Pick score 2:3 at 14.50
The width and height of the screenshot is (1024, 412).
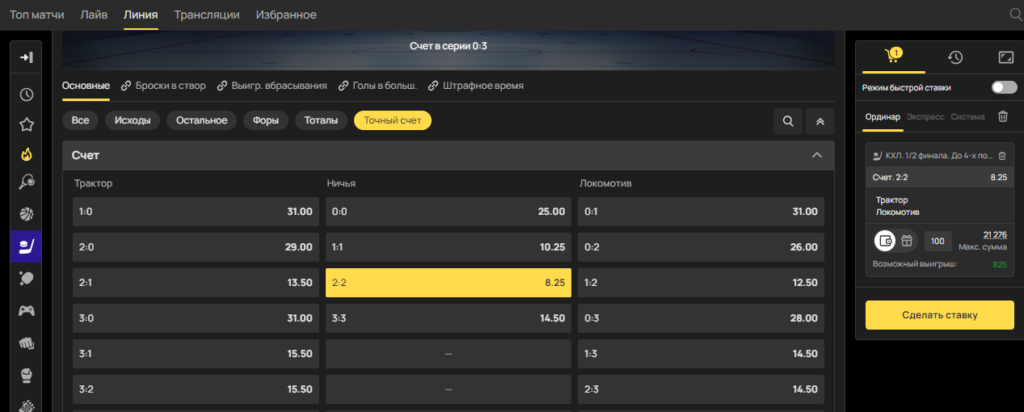click(701, 389)
